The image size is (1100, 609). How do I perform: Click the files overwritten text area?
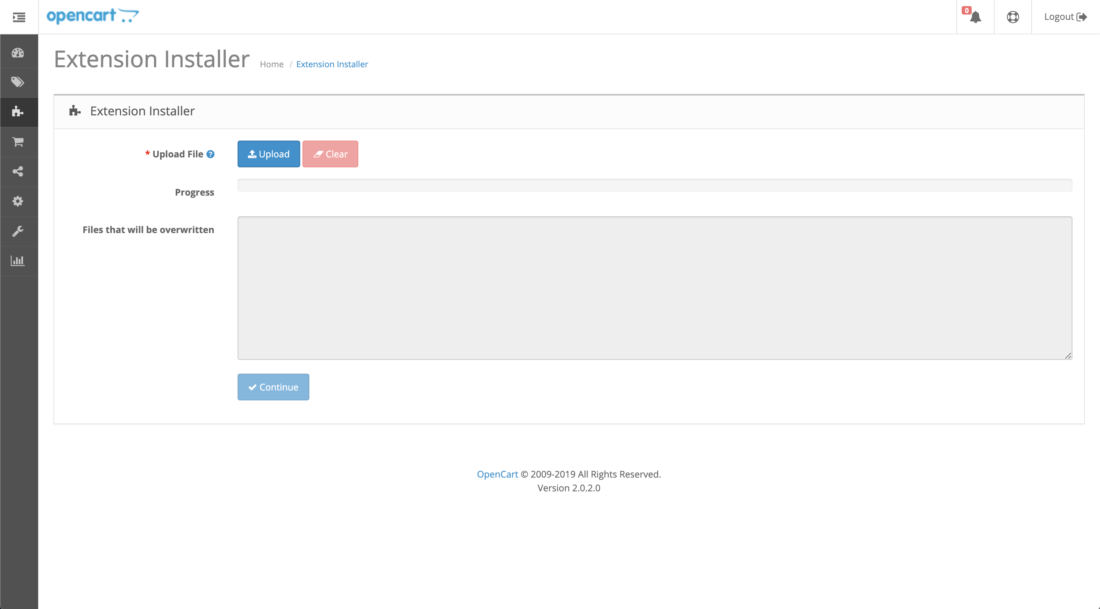pos(655,288)
